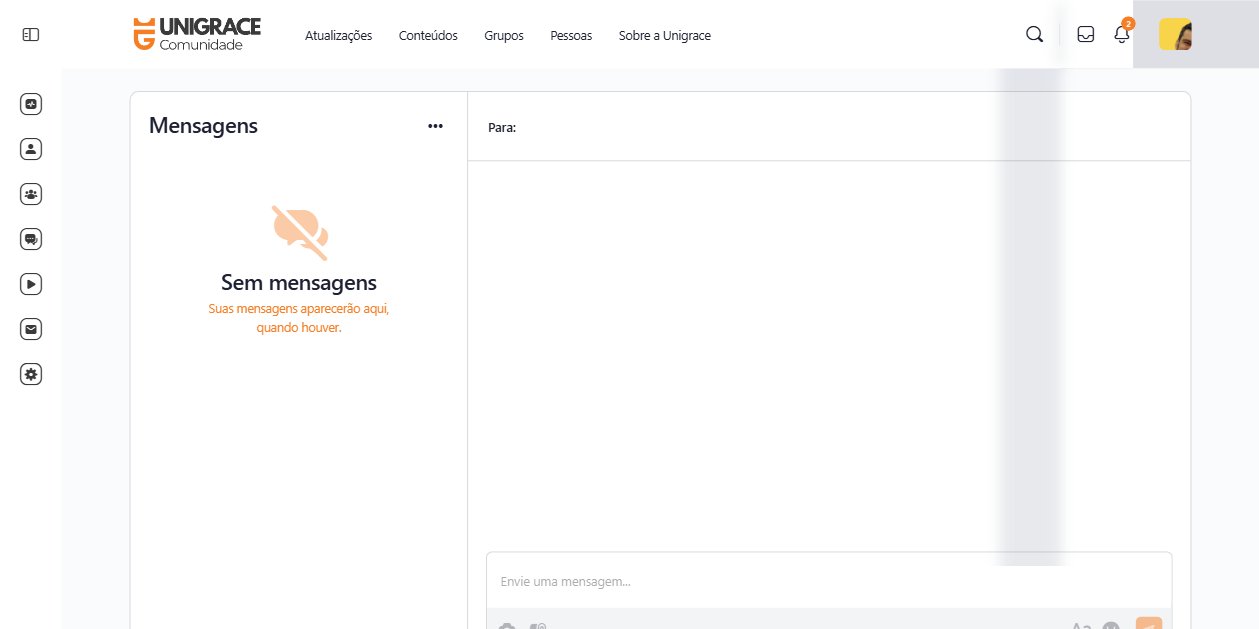Open the notifications bell
This screenshot has width=1259, height=629.
[1121, 35]
